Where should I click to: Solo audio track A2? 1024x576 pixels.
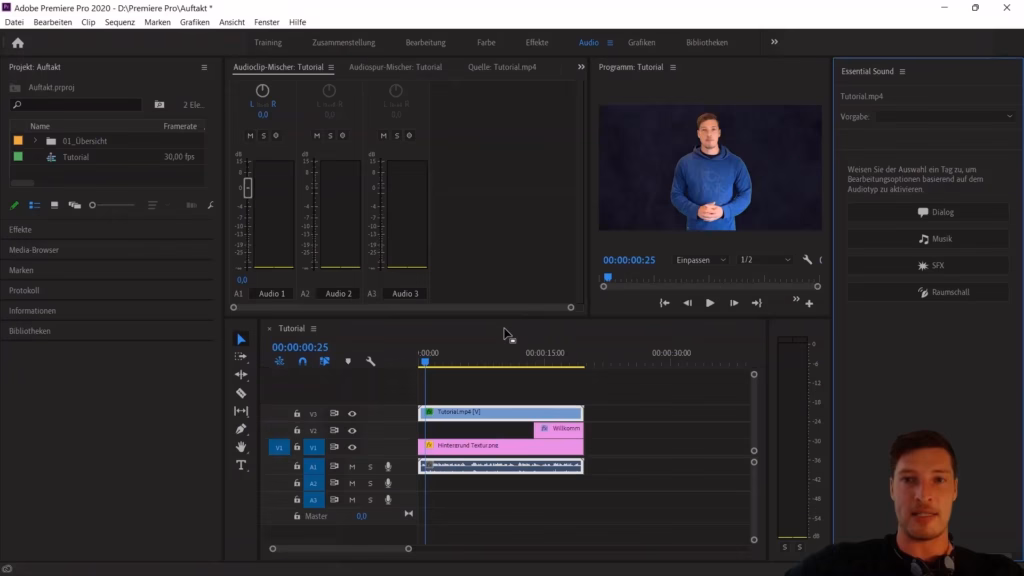tap(371, 483)
